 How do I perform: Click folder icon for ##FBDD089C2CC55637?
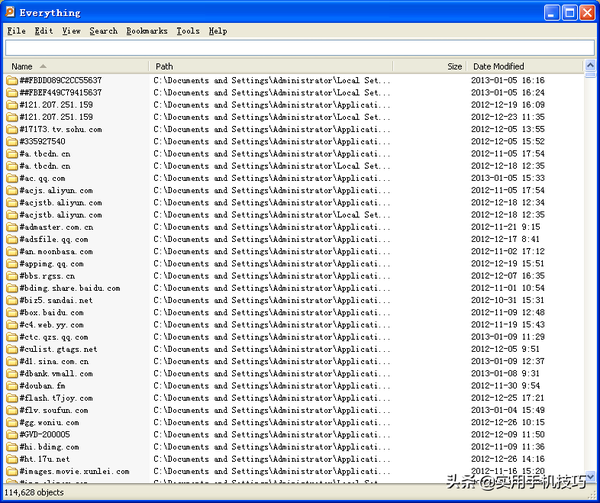click(12, 80)
